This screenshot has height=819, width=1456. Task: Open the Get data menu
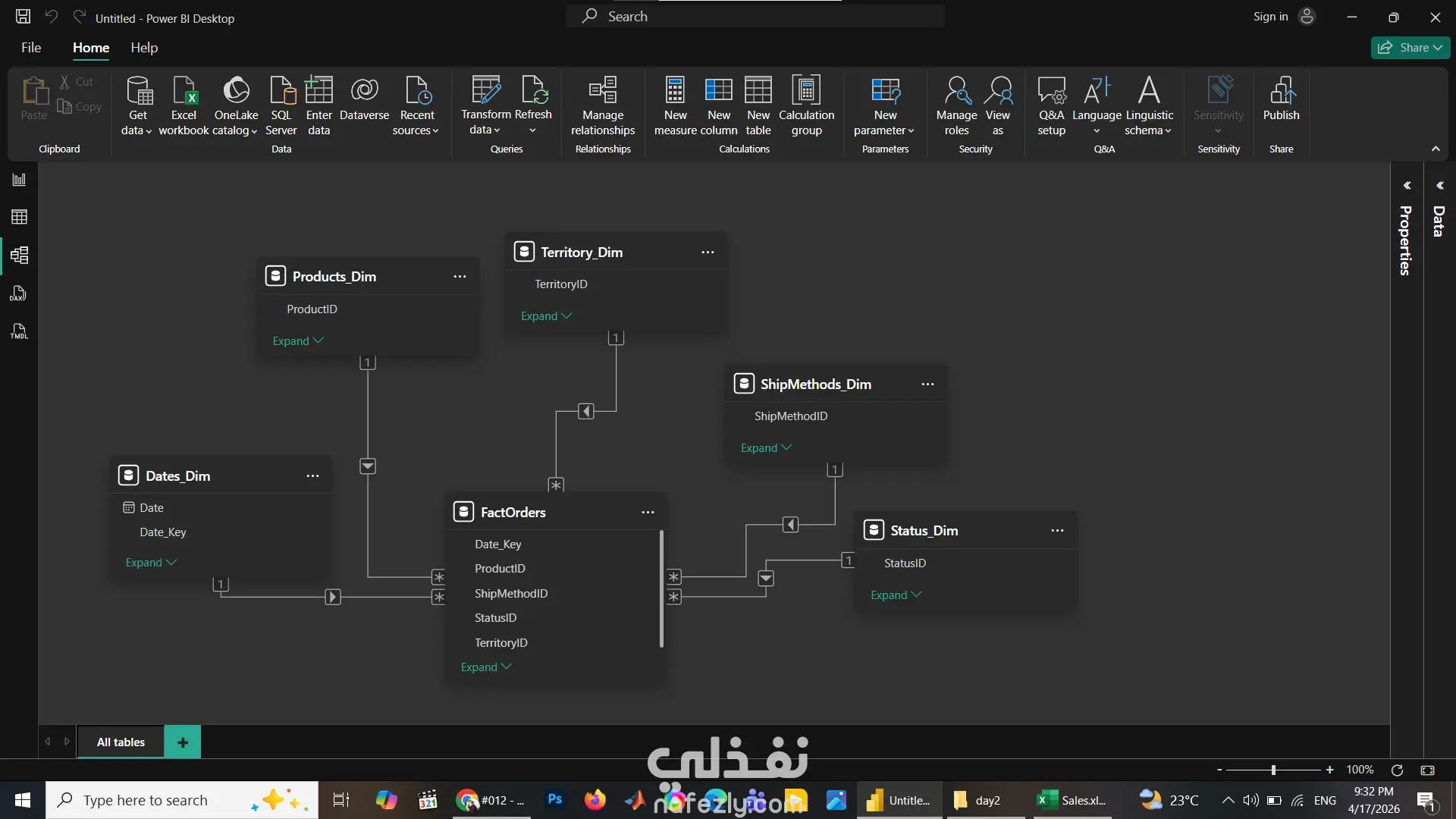tap(137, 106)
